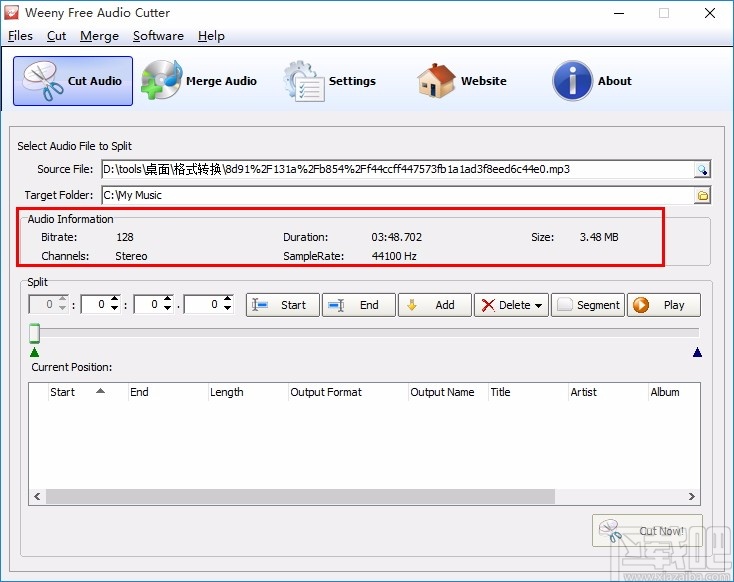Click the position slider thumb

(34, 333)
